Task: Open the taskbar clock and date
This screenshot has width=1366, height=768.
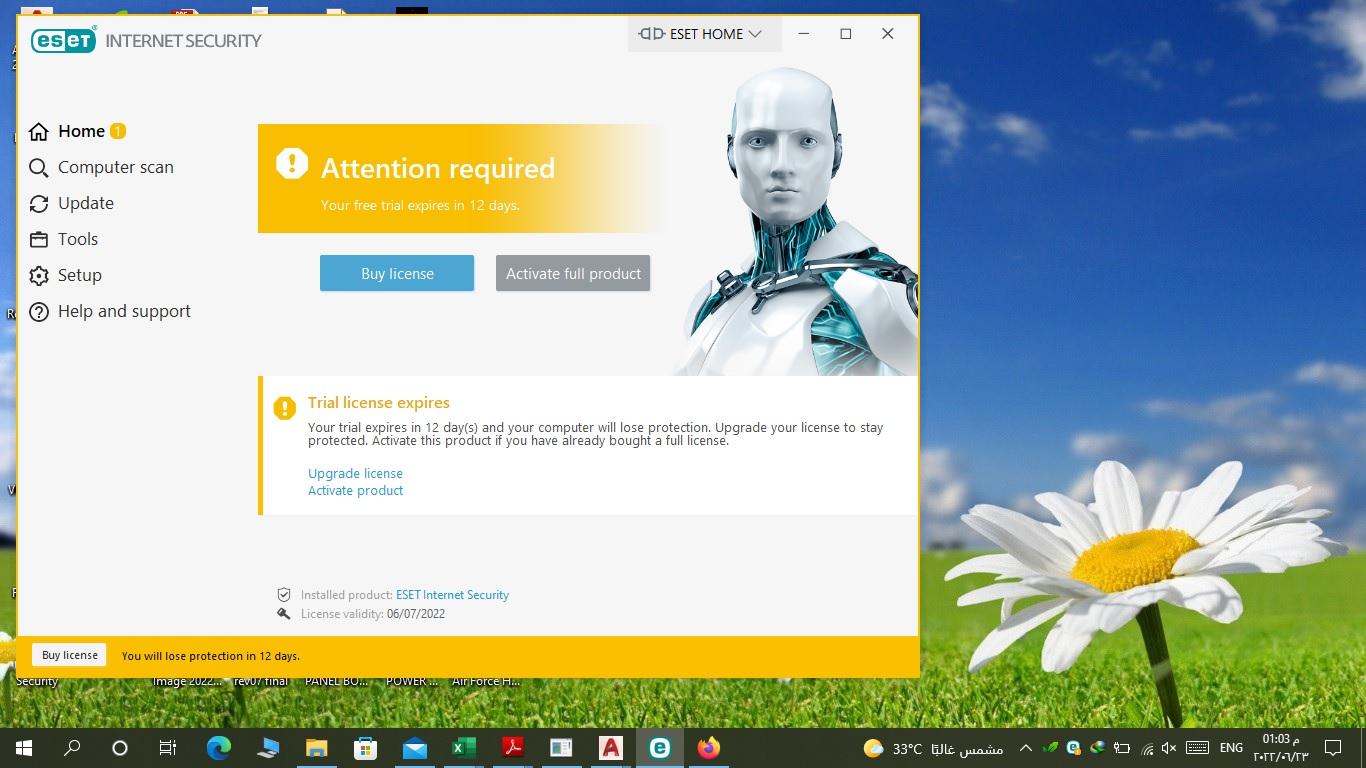Action: pos(1281,748)
